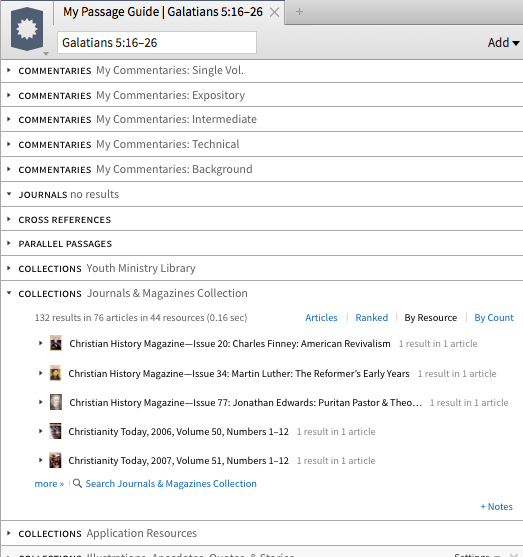
Task: Switch results view to Ranked
Action: [372, 318]
